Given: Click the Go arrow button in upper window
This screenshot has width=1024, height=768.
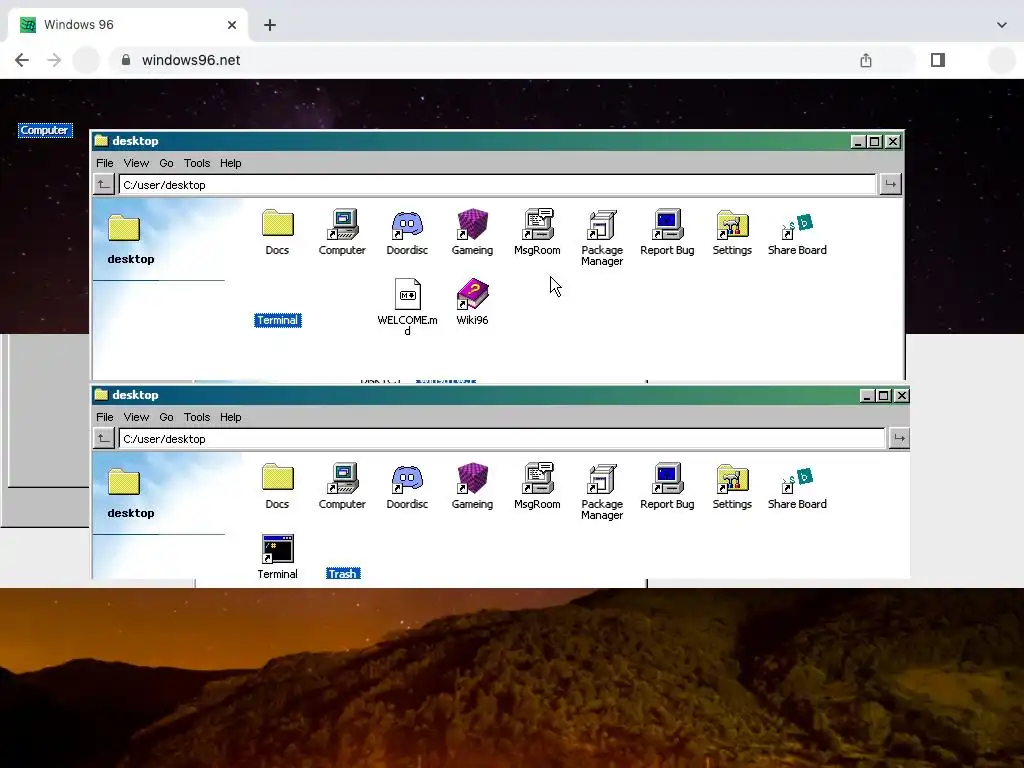Looking at the screenshot, I should tap(890, 184).
